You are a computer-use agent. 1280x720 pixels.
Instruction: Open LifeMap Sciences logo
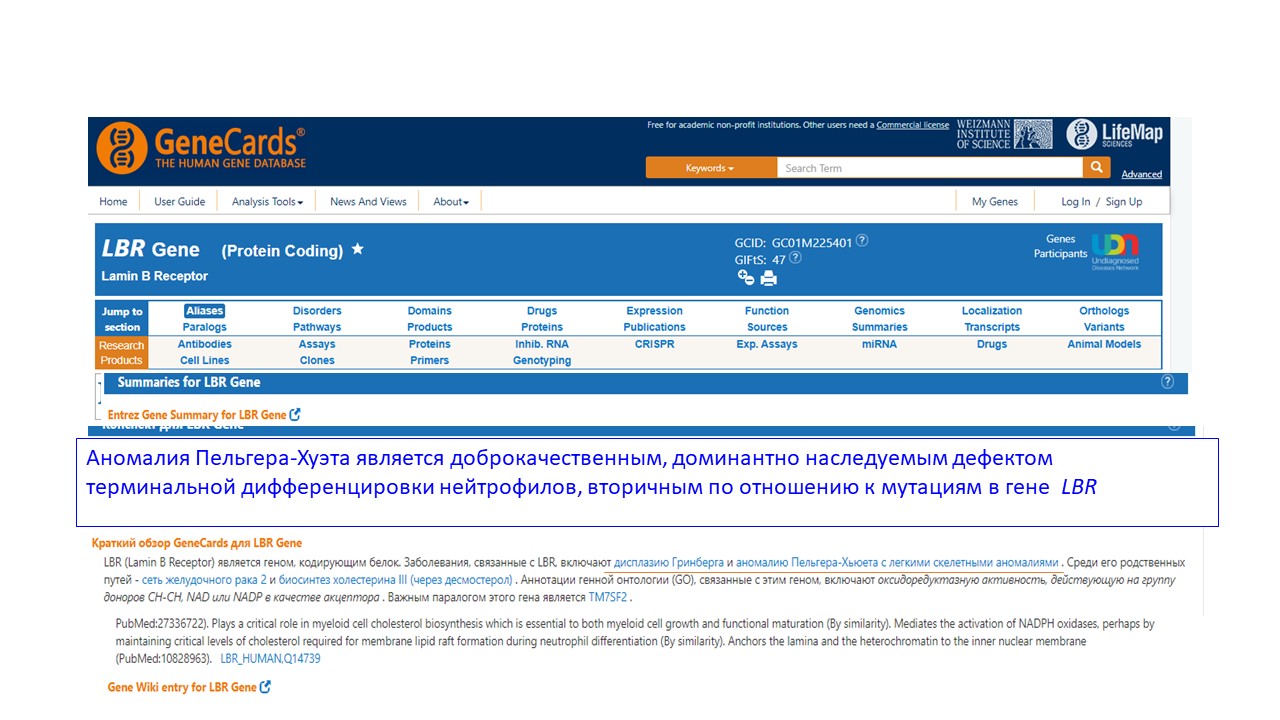click(1114, 134)
